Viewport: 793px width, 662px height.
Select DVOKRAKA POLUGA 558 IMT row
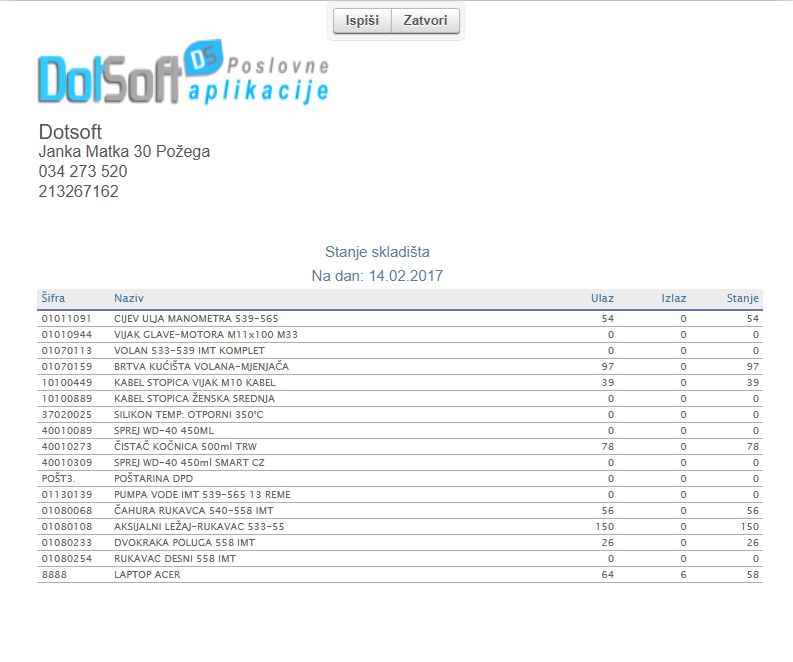[x=184, y=542]
